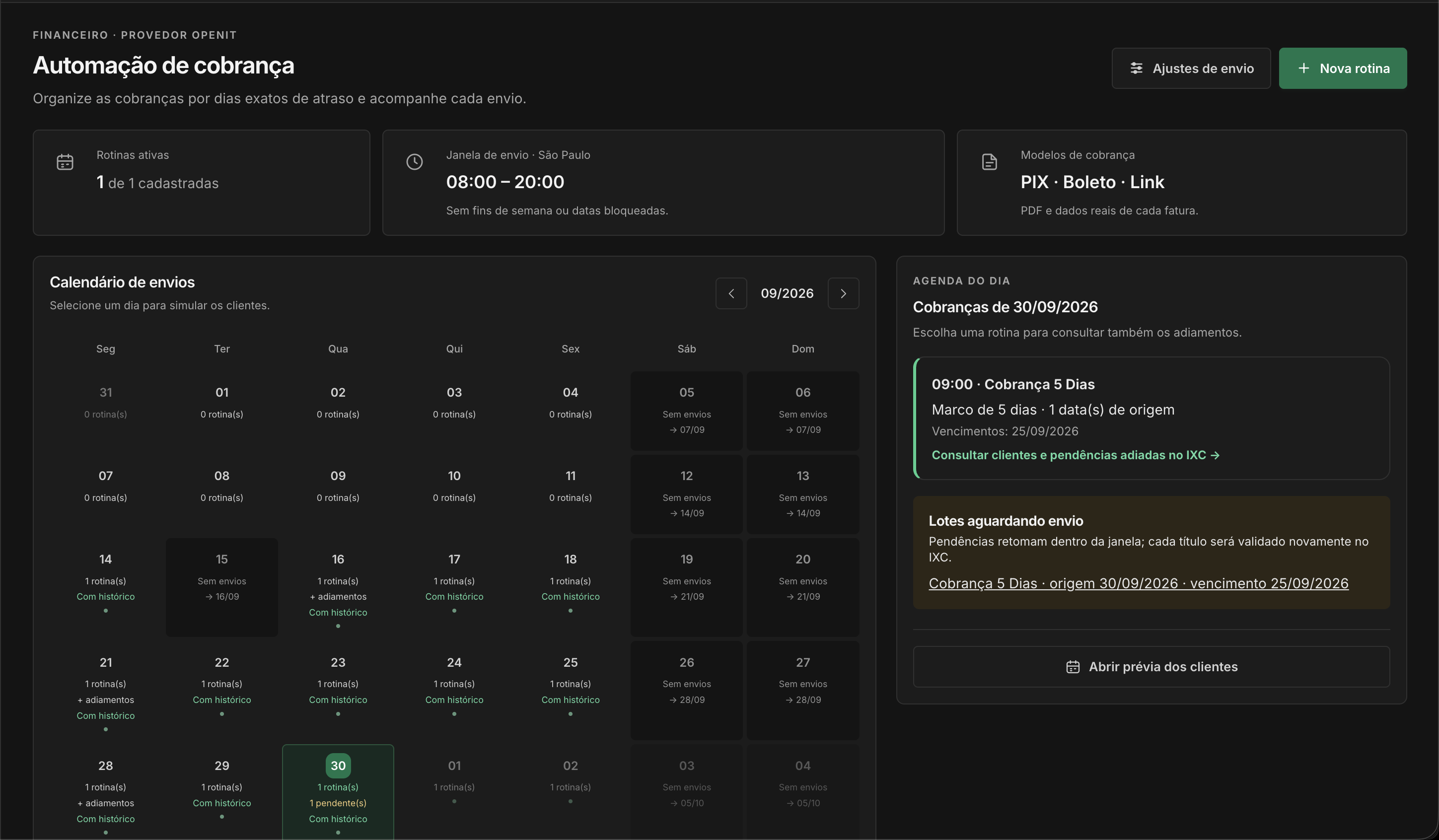Select day 21 in the calendar
The height and width of the screenshot is (840, 1439).
[x=106, y=691]
